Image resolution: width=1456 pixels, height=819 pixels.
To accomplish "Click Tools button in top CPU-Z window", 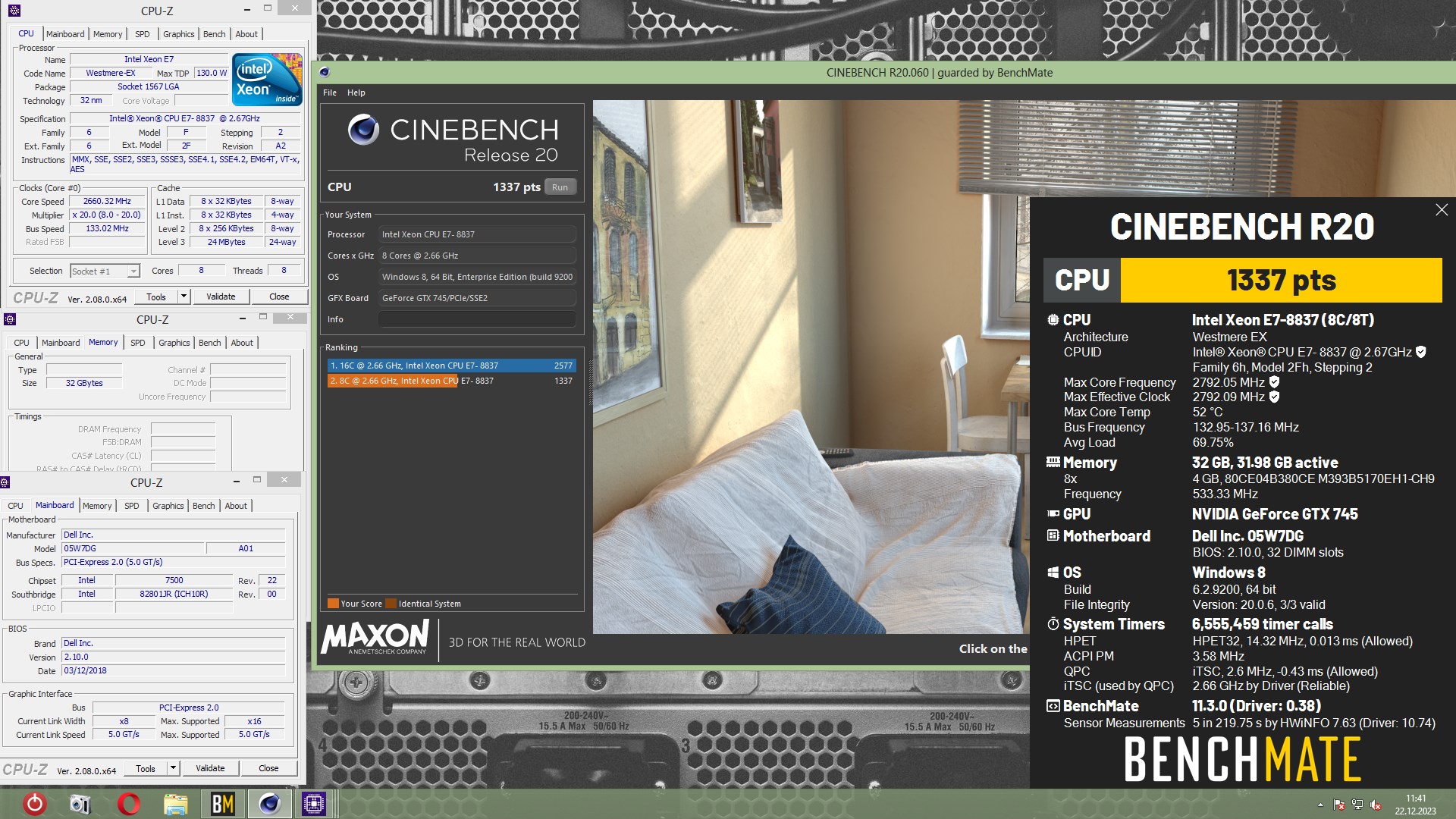I will (156, 297).
